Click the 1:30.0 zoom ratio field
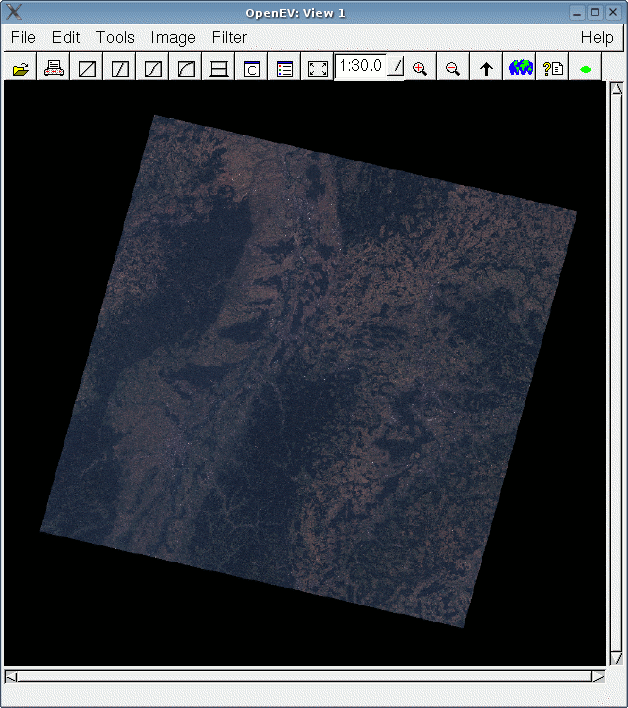 [361, 67]
